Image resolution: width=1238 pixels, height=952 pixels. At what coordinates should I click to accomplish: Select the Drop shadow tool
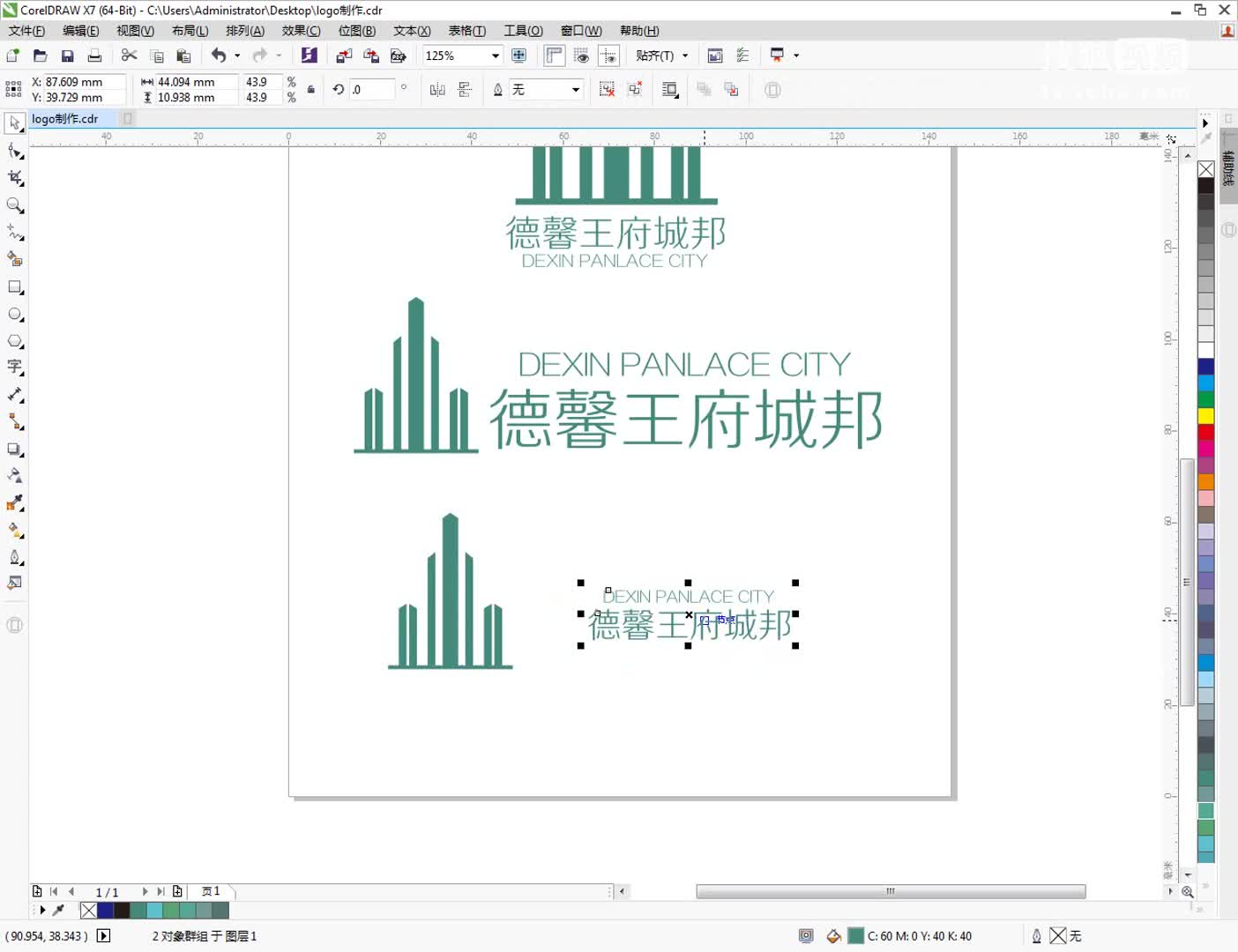point(14,450)
